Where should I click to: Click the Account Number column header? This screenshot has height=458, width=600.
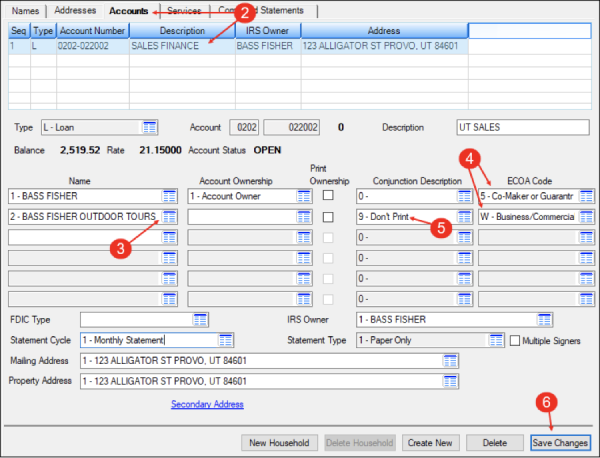93,31
